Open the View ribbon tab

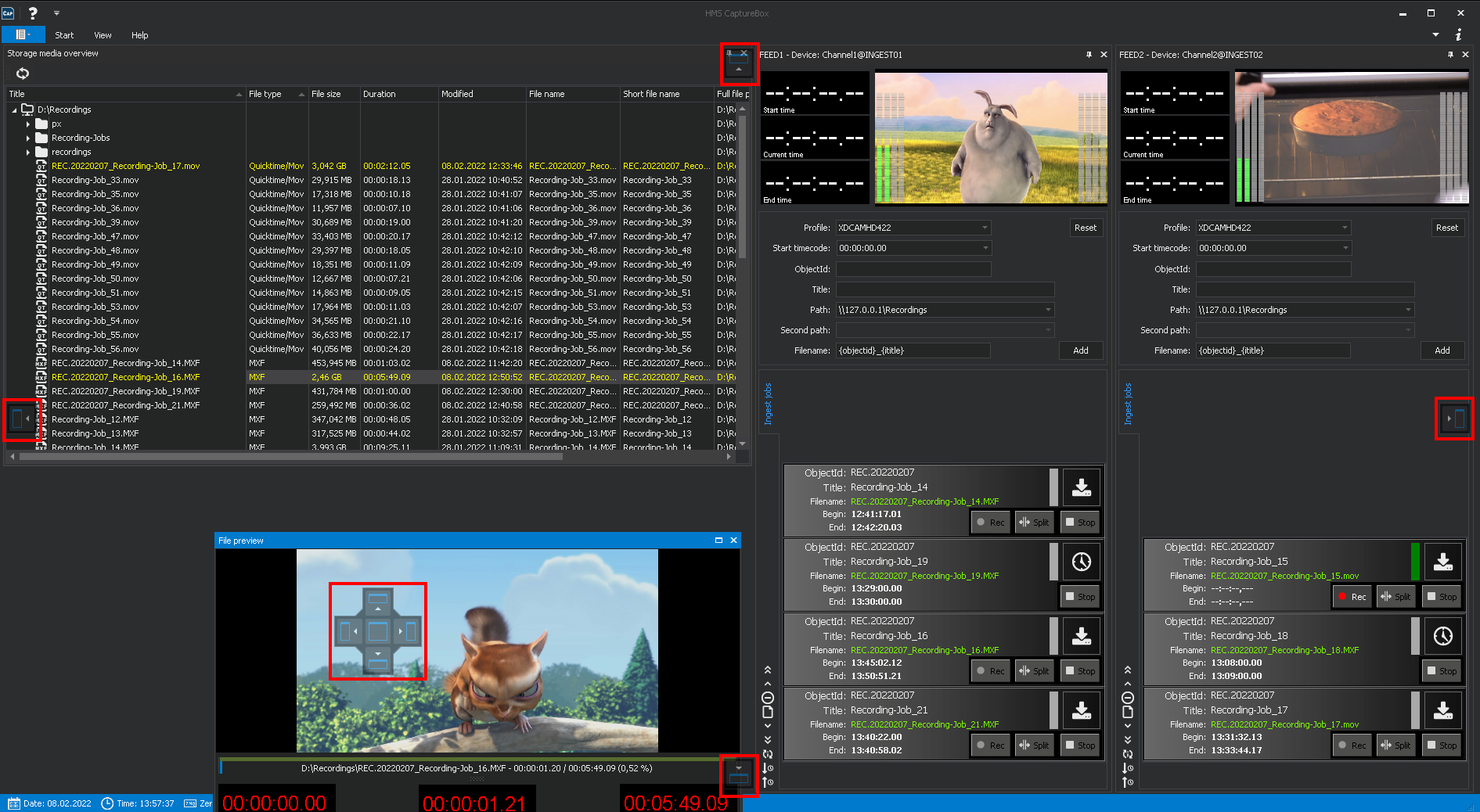click(103, 35)
